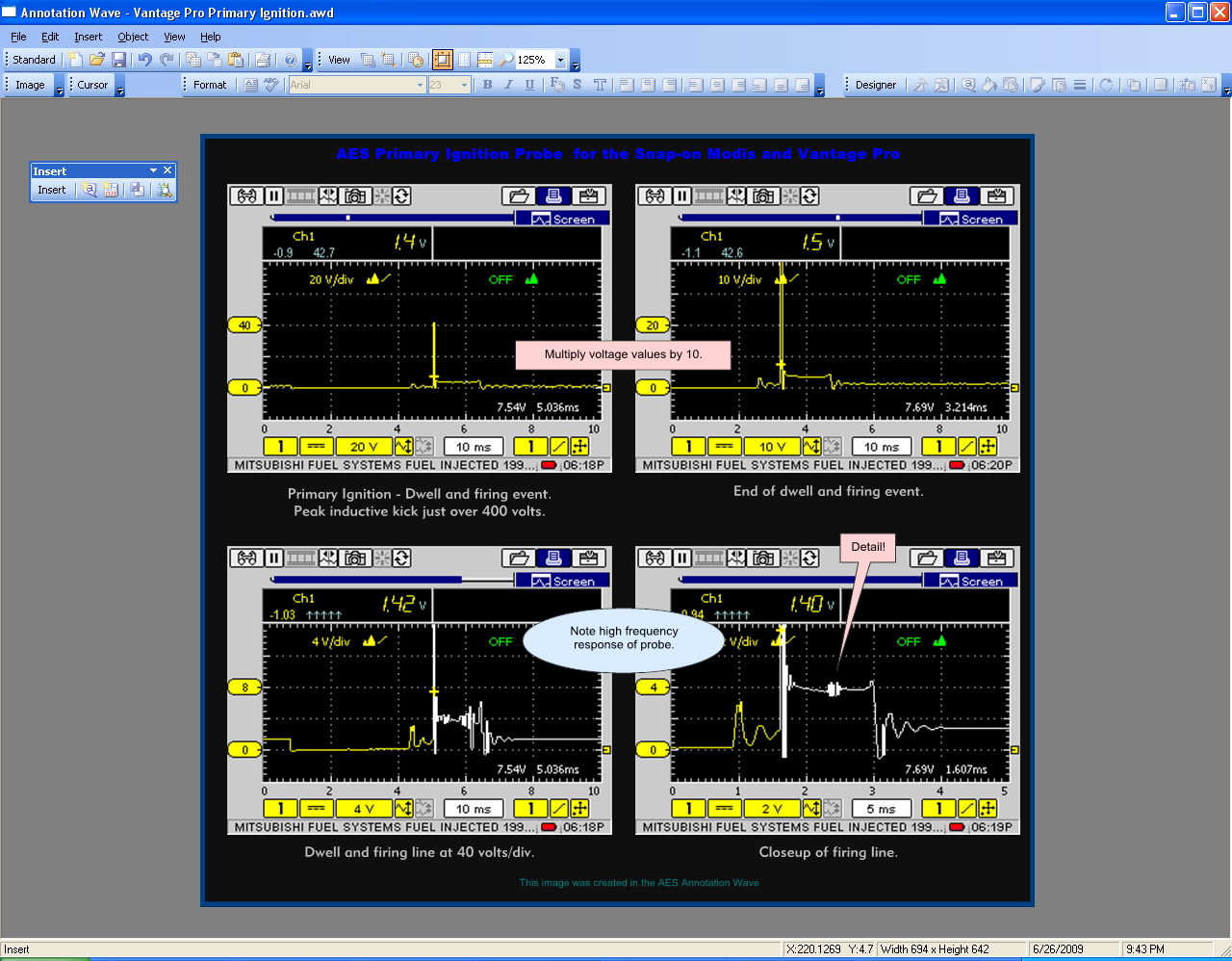
Task: Create a new document from the Standard toolbar
Action: pos(75,60)
